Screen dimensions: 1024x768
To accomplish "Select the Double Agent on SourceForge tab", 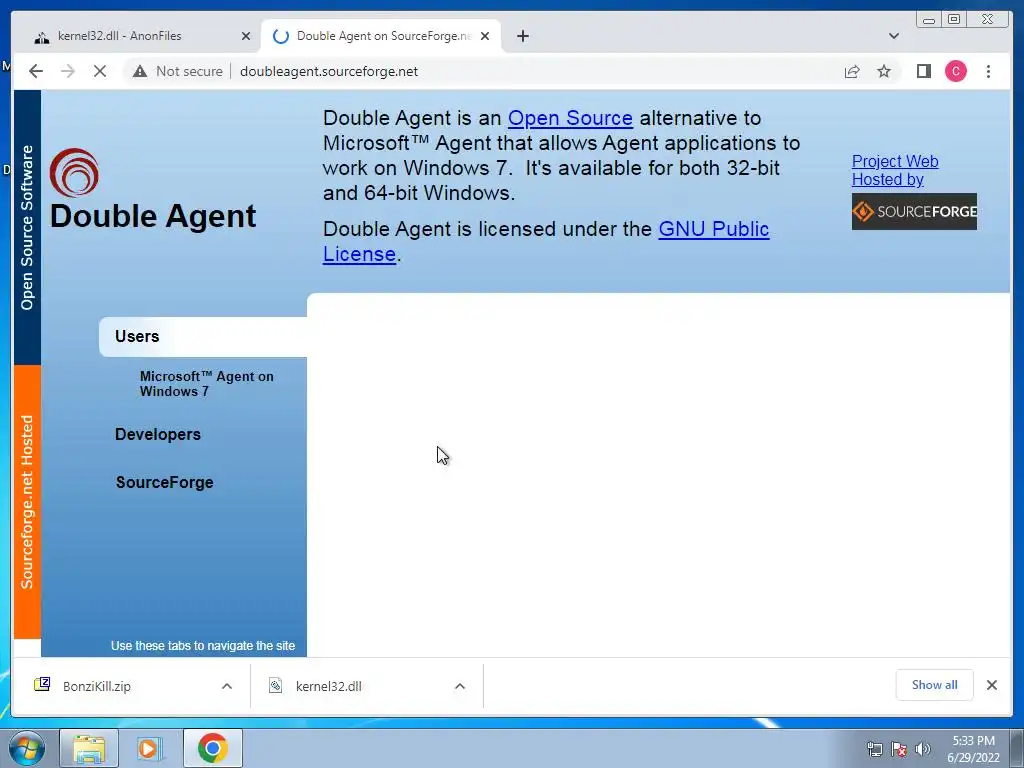I will pyautogui.click(x=381, y=36).
